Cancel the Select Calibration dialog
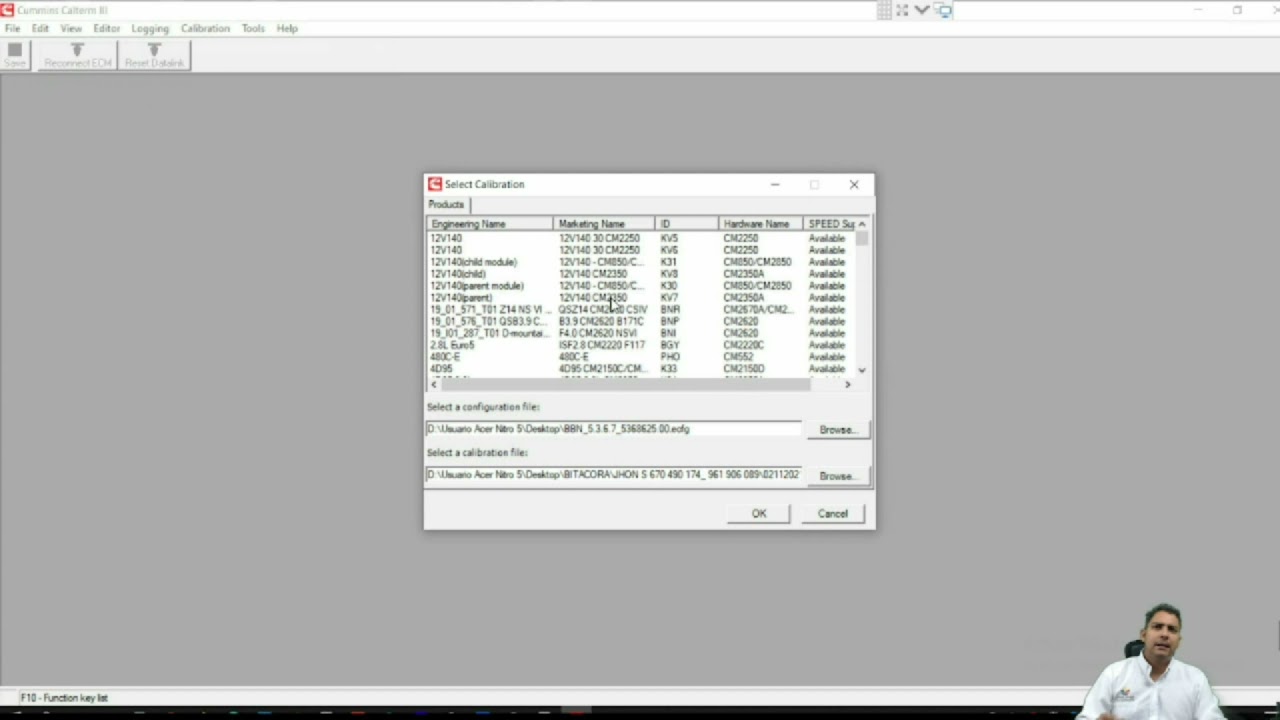The width and height of the screenshot is (1280, 720). [x=833, y=514]
